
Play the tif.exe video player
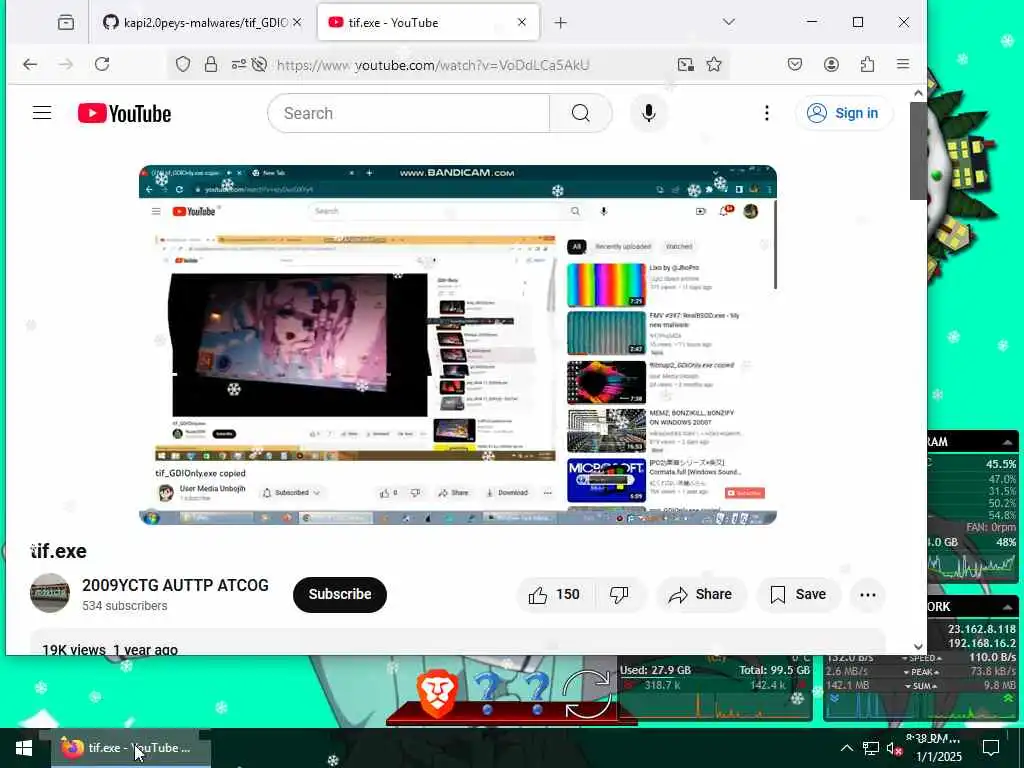coord(457,345)
